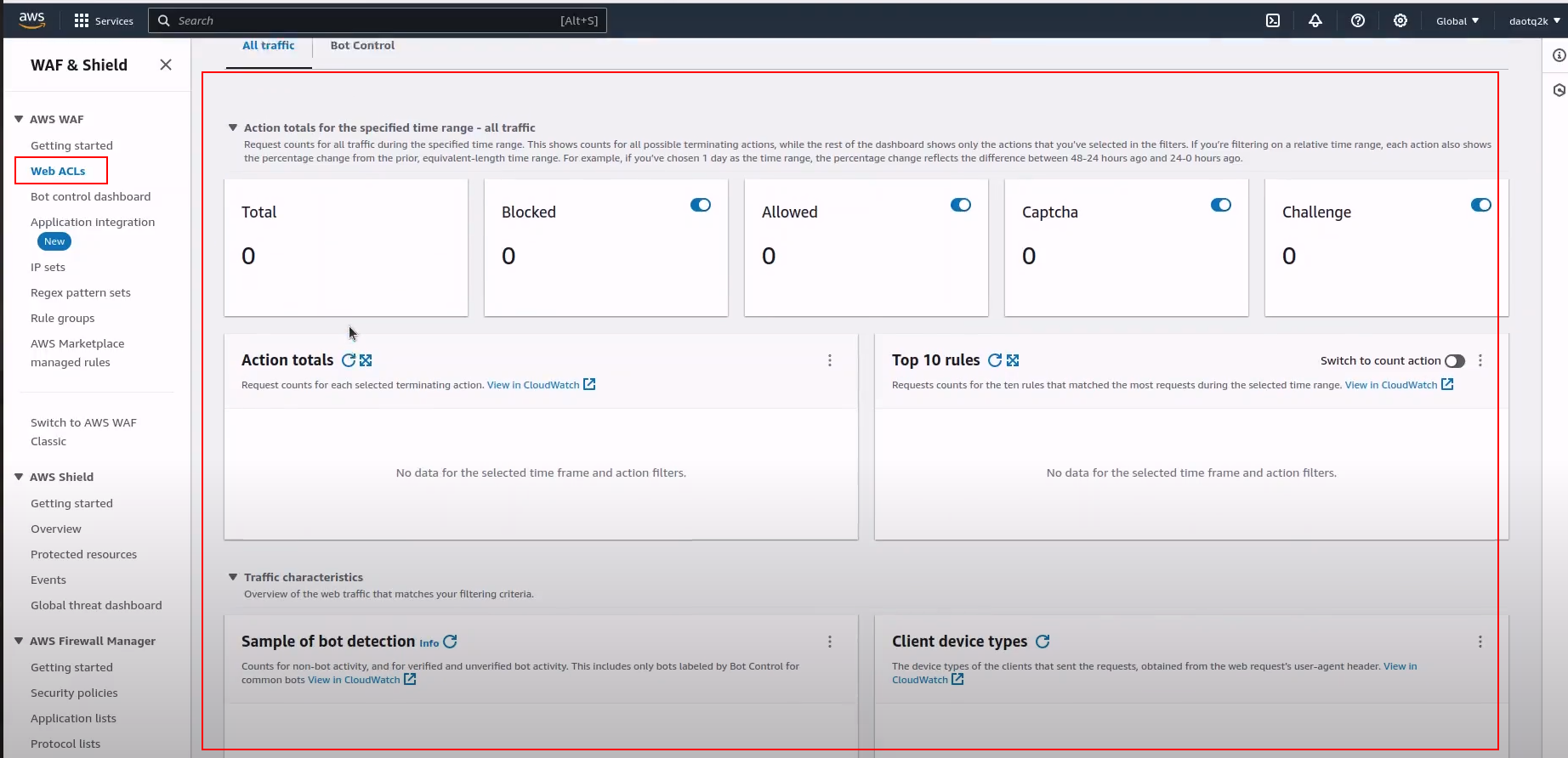The height and width of the screenshot is (758, 1568).
Task: Toggle the Blocked action filter
Action: tap(701, 205)
